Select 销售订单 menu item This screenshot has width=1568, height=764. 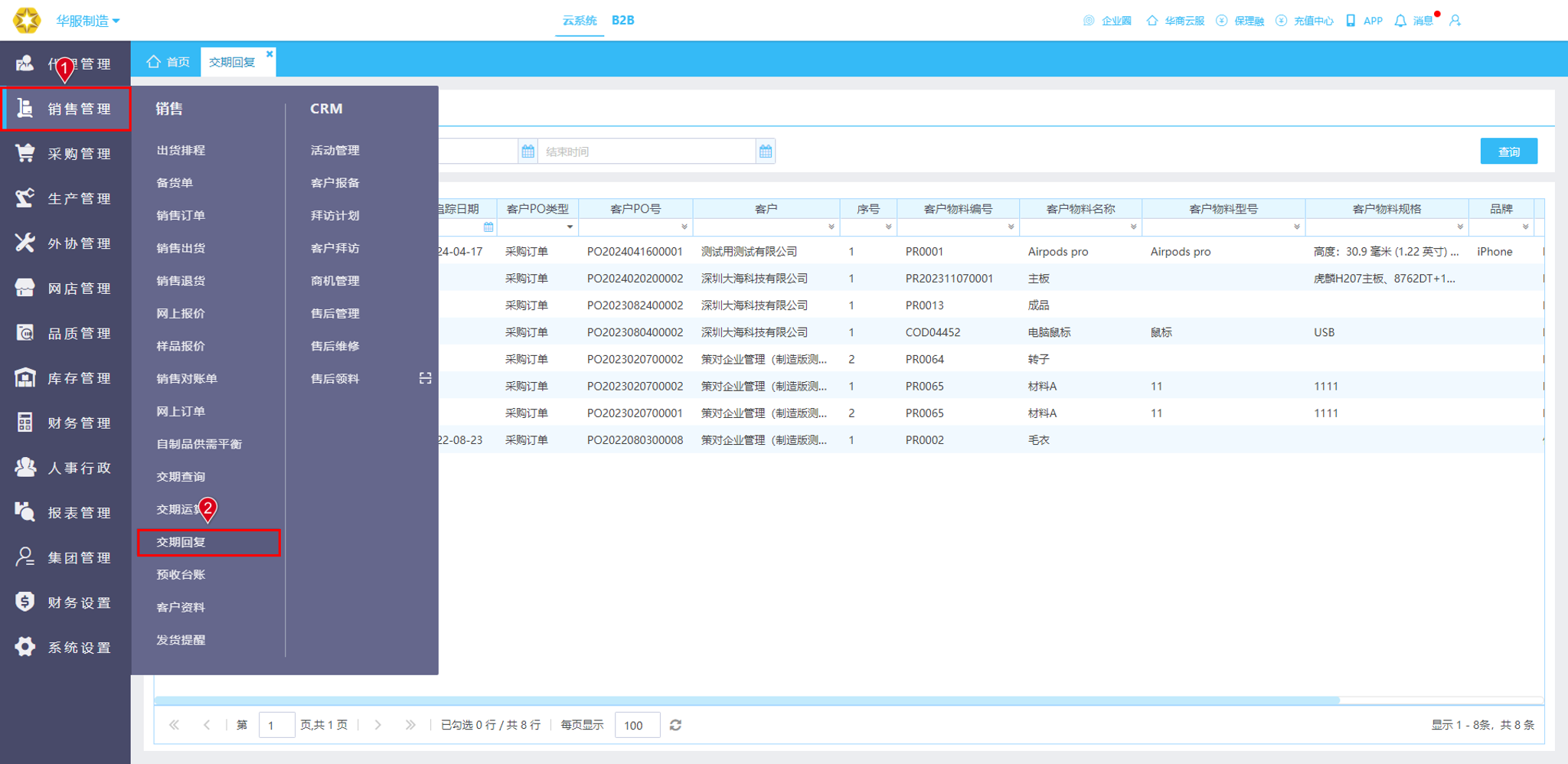coord(181,215)
